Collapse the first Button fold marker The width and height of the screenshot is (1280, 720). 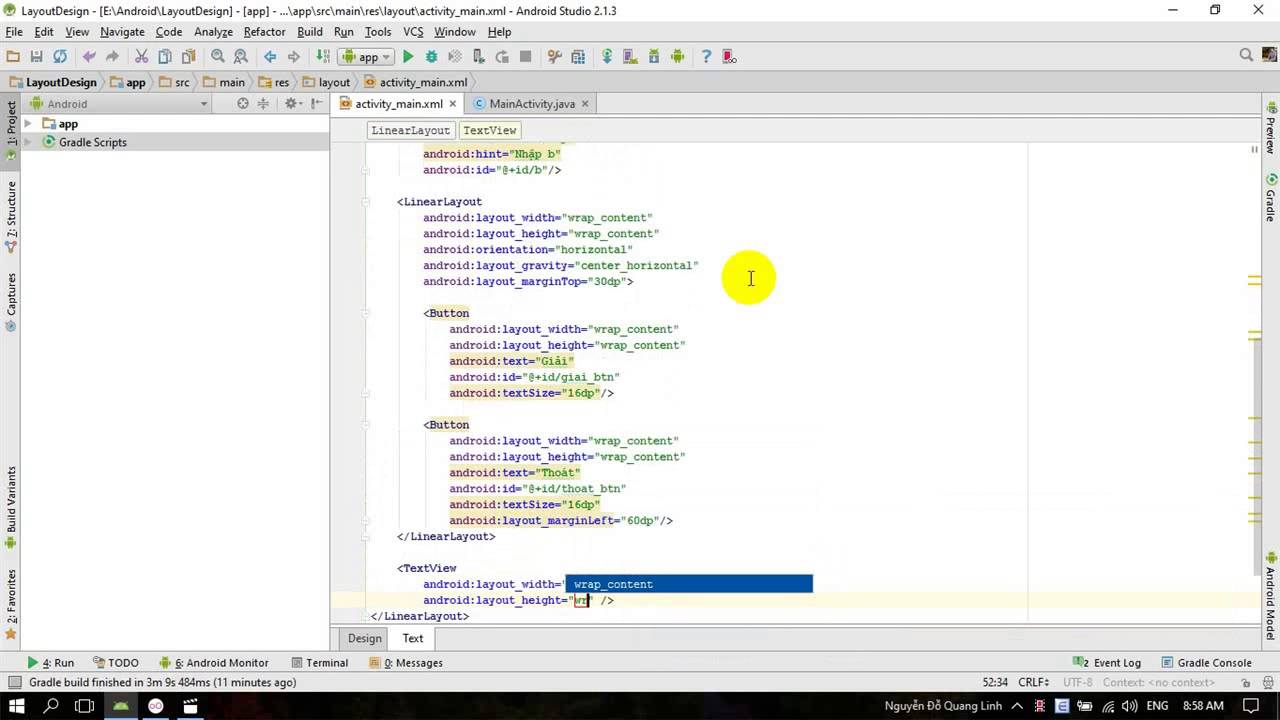(367, 313)
